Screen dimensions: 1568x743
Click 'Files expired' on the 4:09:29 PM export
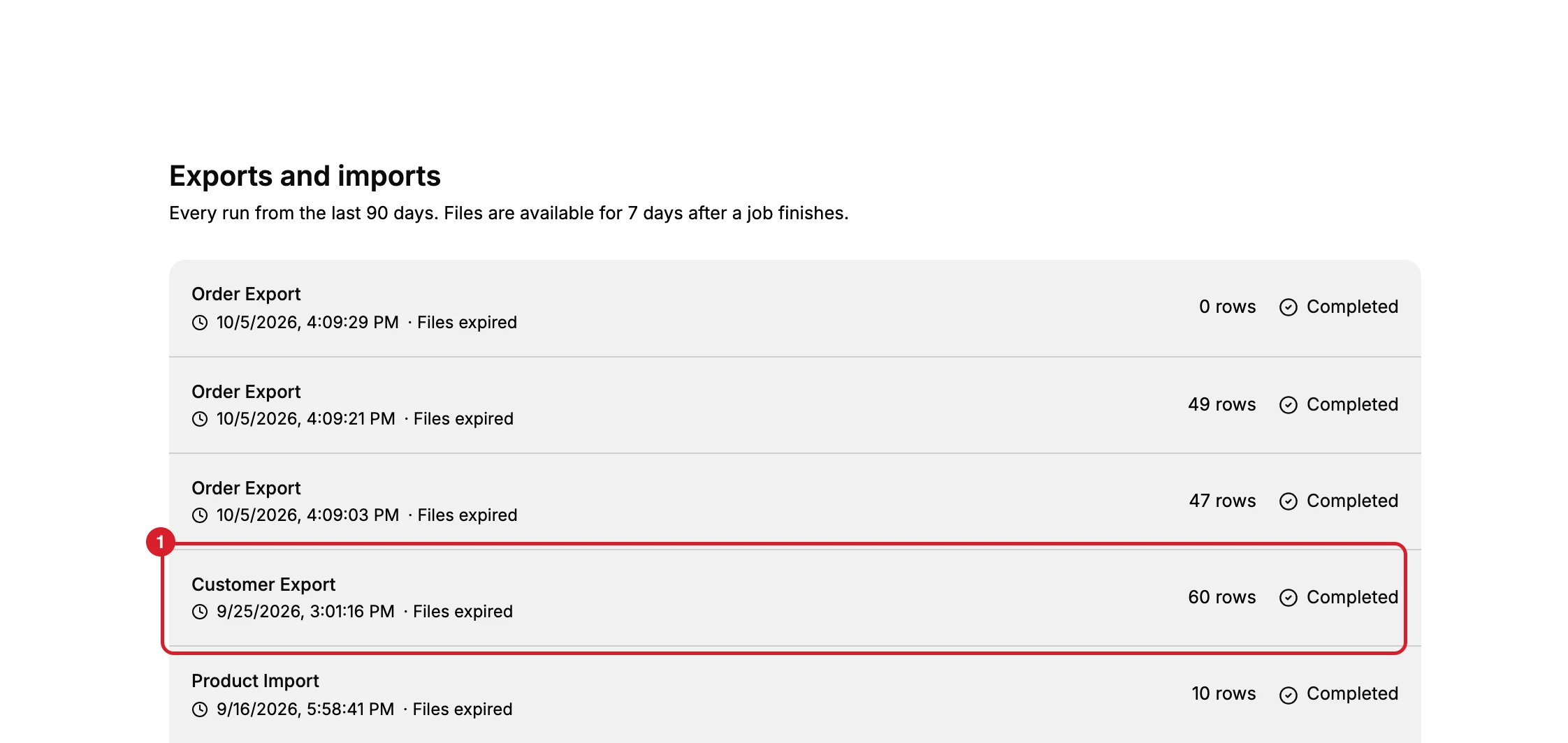click(467, 323)
